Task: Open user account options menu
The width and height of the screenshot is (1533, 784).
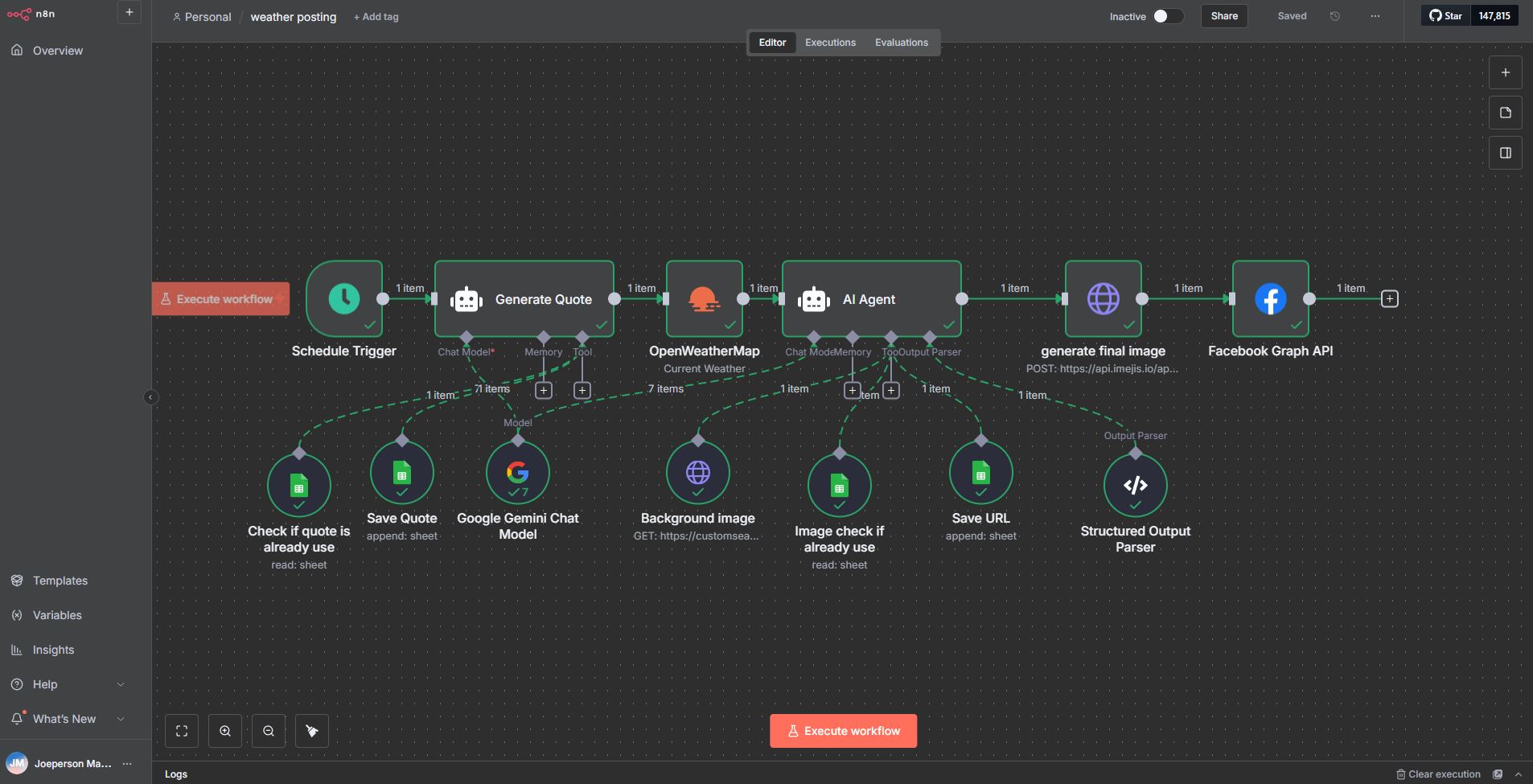Action: [x=127, y=764]
